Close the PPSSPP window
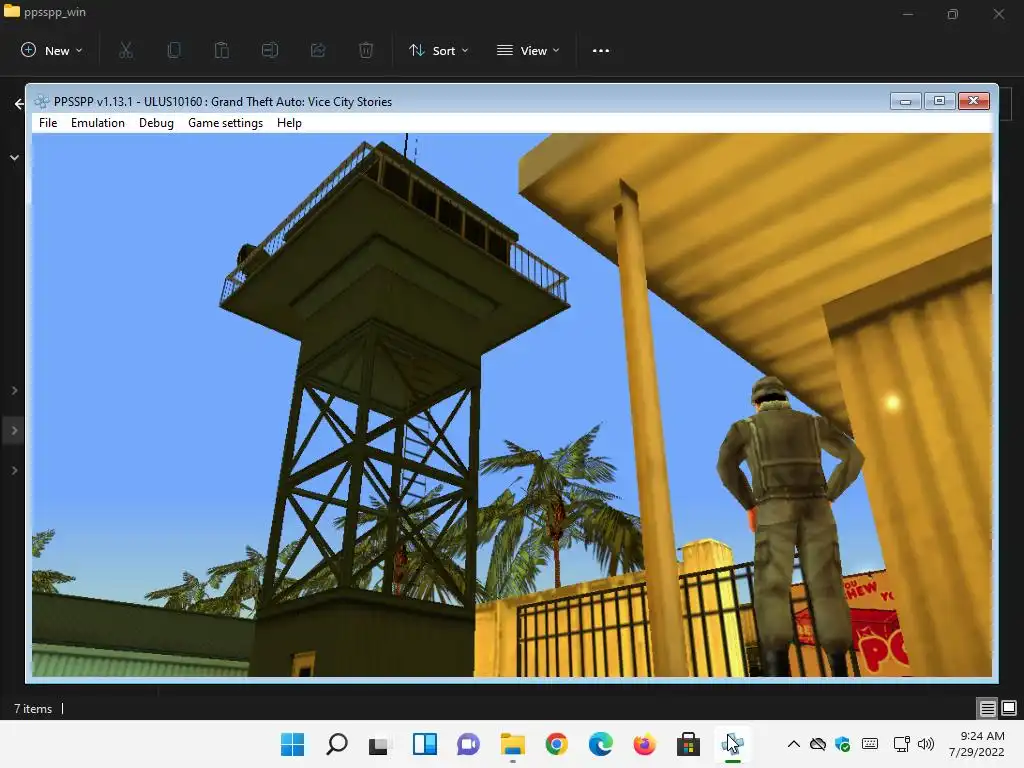The width and height of the screenshot is (1024, 768). coord(974,101)
